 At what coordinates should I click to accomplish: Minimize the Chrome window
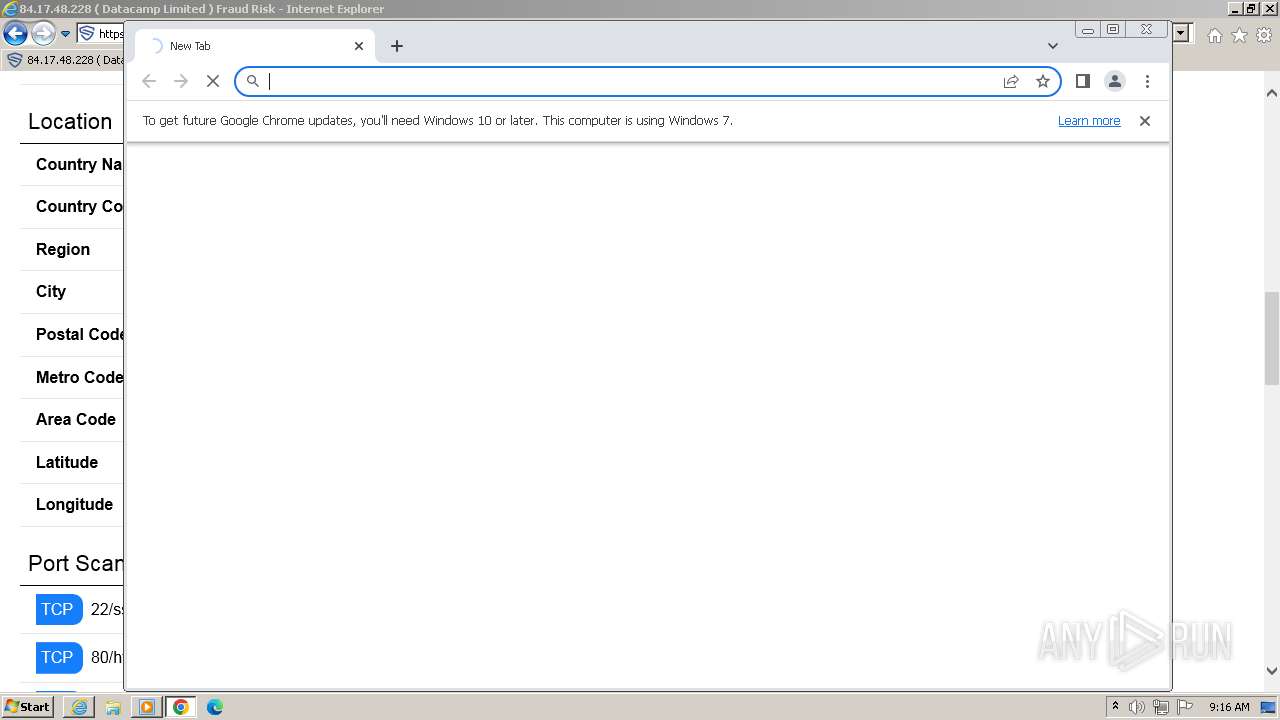pos(1088,30)
